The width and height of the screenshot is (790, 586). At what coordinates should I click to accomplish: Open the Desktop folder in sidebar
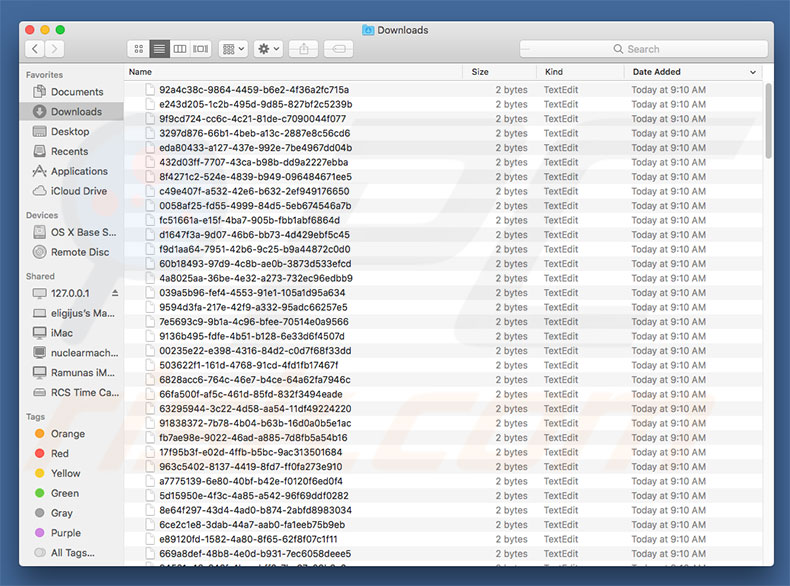coord(70,131)
